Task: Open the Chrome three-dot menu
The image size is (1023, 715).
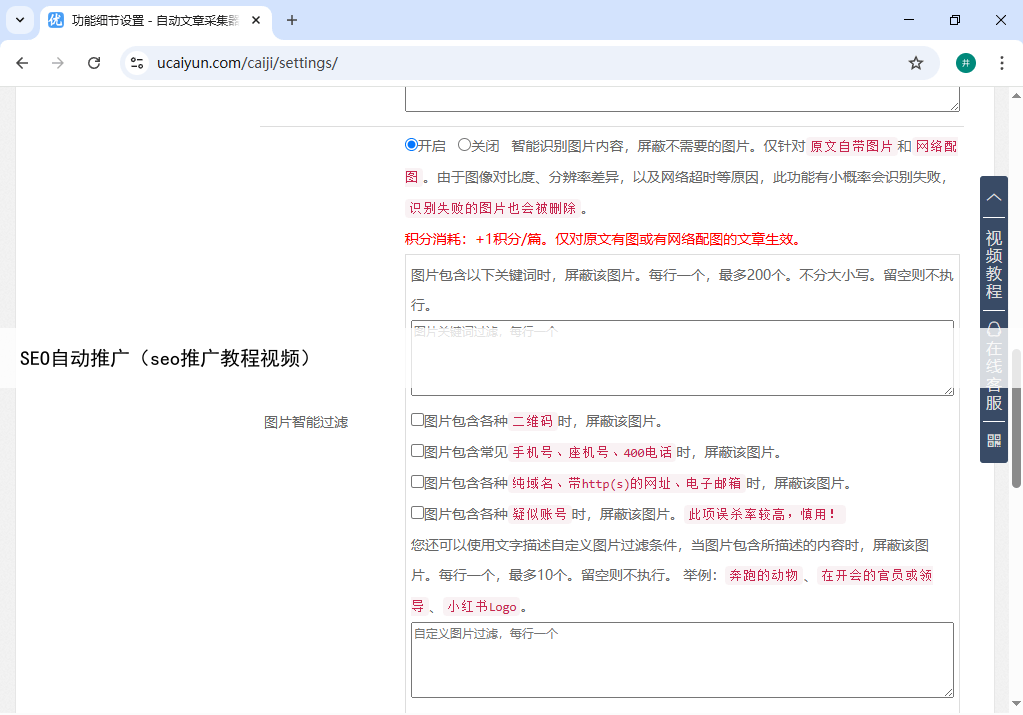Action: 1001,63
